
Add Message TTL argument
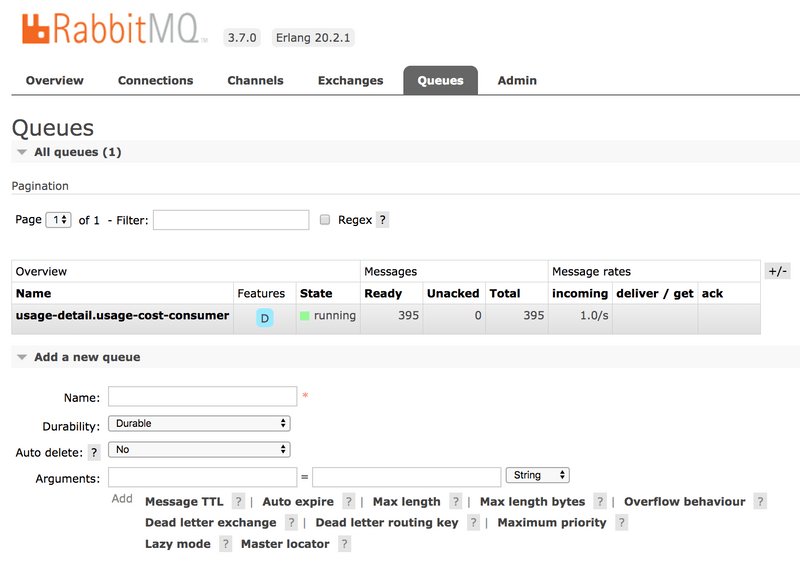click(x=184, y=502)
